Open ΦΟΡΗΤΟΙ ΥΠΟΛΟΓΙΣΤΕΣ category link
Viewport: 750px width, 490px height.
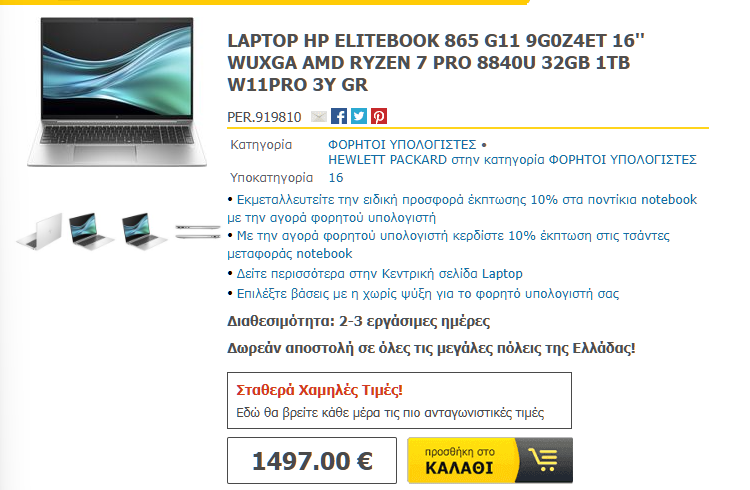click(x=402, y=145)
